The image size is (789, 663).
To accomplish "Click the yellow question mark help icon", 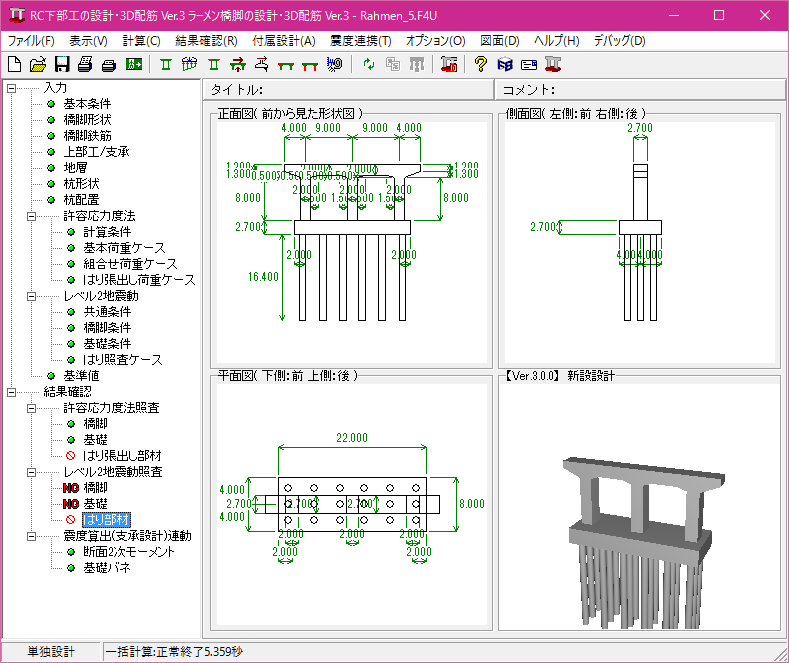I will click(481, 65).
